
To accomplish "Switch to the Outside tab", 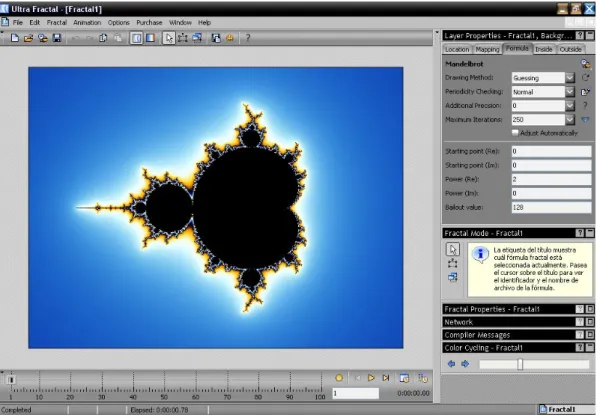I will click(x=570, y=49).
